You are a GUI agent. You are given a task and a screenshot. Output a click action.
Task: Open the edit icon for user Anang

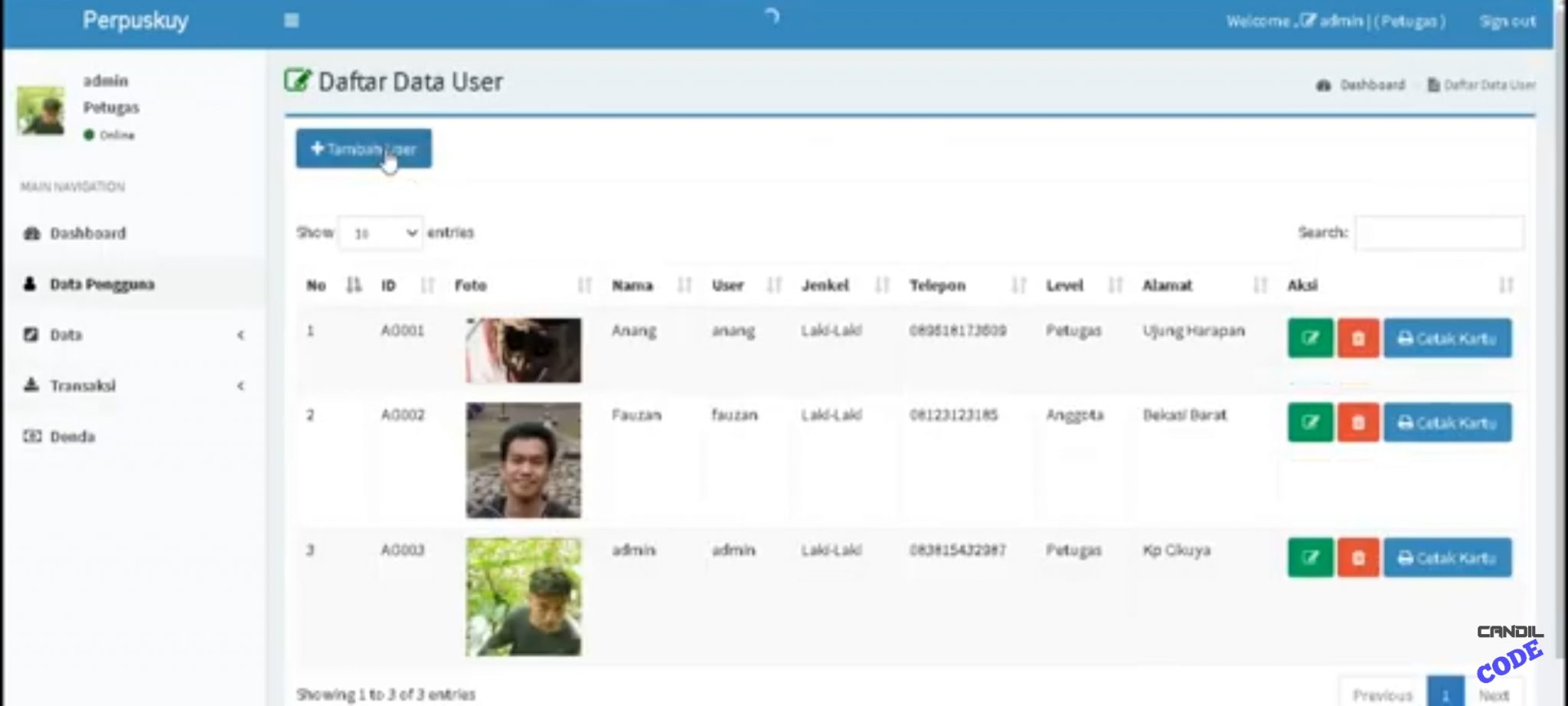coord(1311,338)
